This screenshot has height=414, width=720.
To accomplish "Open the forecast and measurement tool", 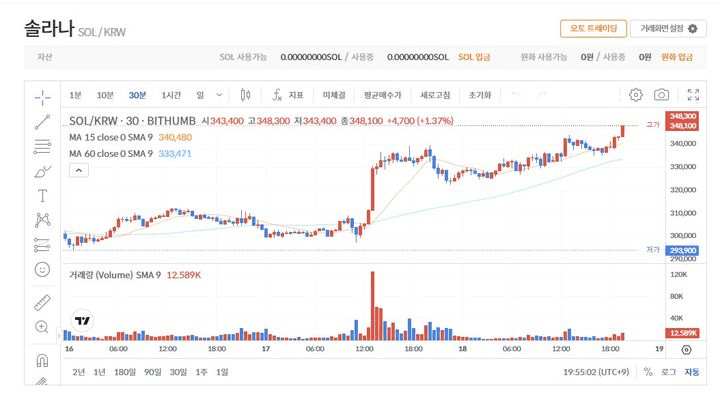I will [42, 245].
